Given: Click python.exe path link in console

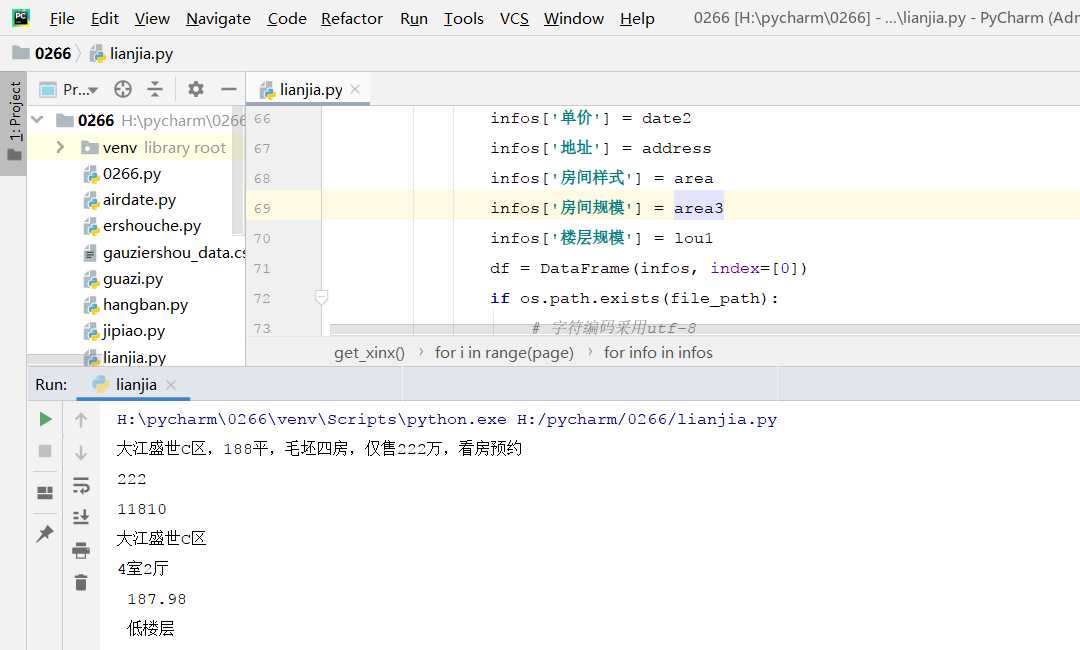Looking at the screenshot, I should click(x=311, y=419).
